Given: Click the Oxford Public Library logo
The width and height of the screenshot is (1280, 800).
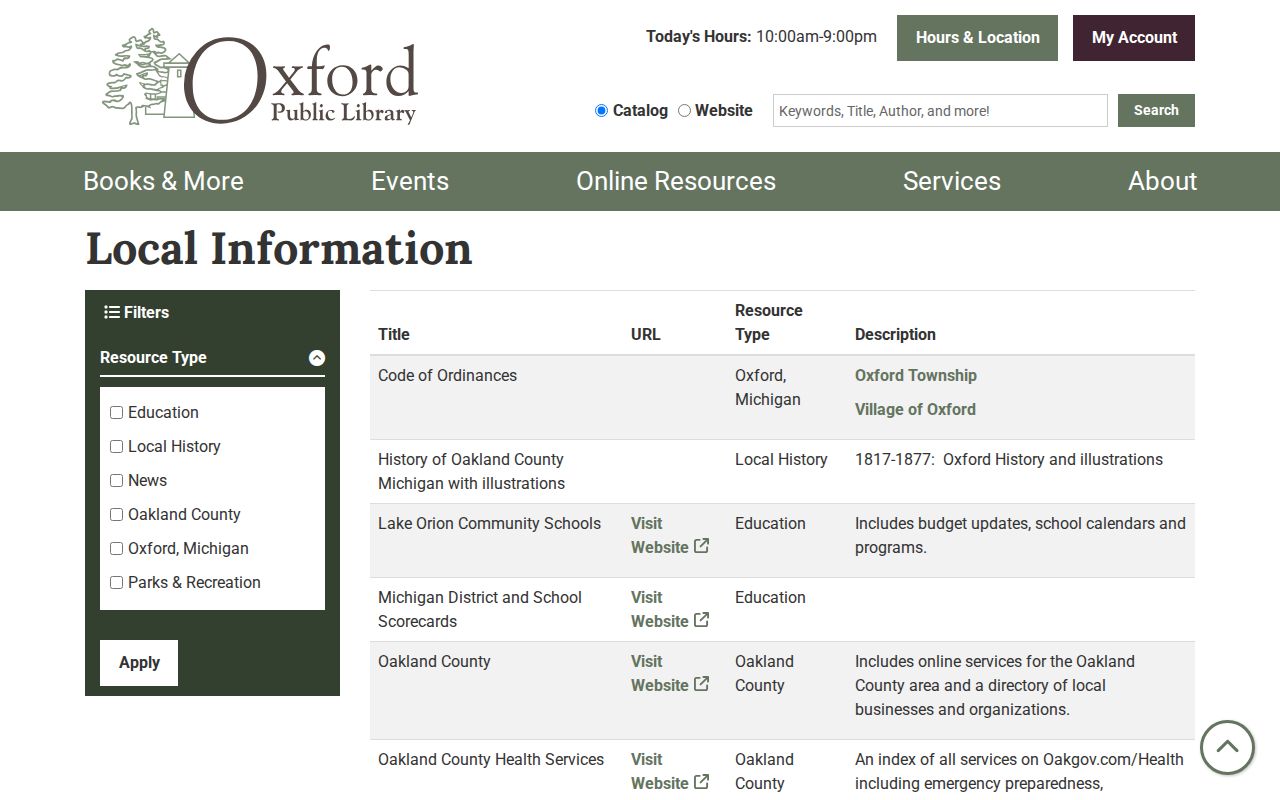Looking at the screenshot, I should [260, 77].
